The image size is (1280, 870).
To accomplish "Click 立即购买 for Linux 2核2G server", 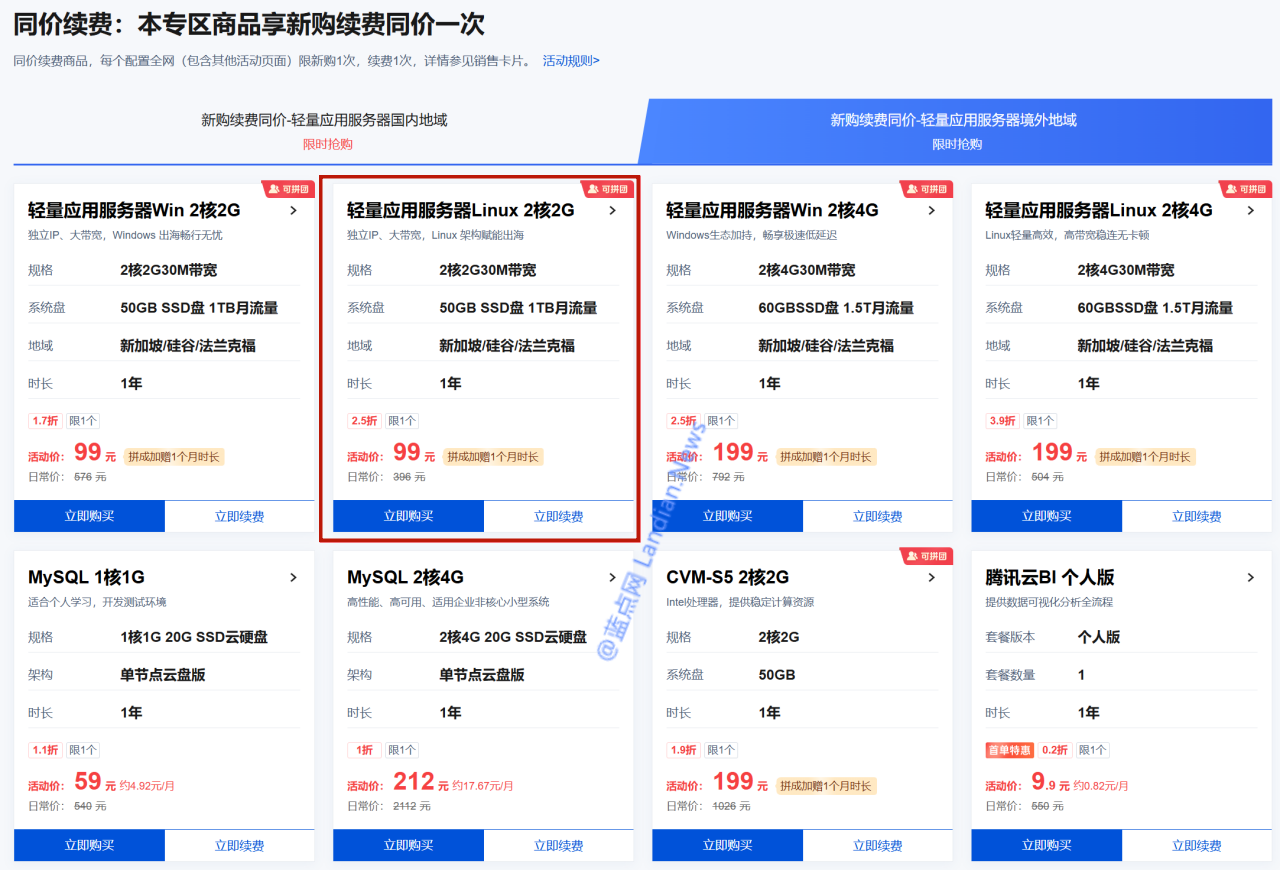I will coord(408,516).
